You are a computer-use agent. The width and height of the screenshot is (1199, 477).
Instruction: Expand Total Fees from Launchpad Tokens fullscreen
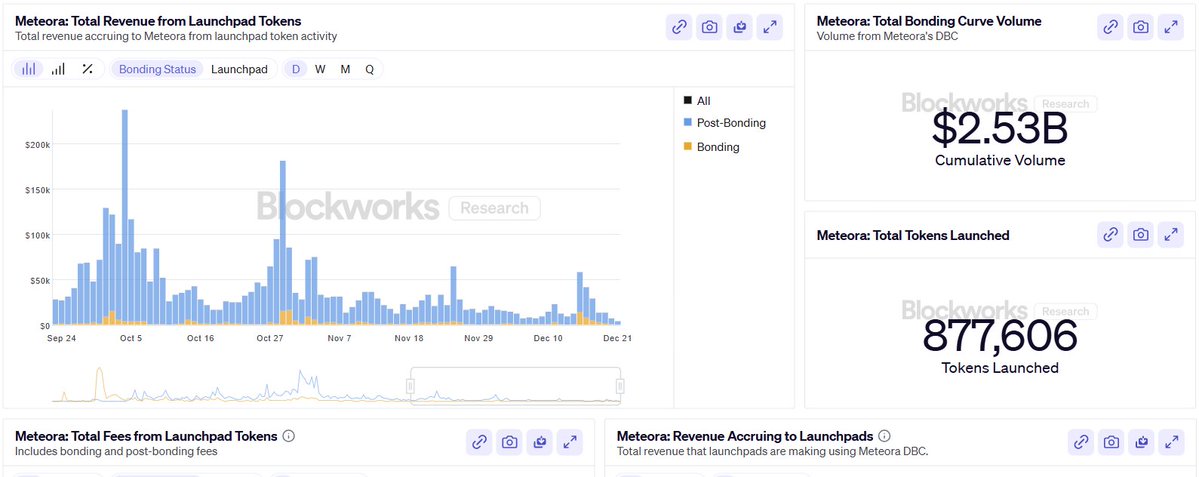[x=570, y=442]
